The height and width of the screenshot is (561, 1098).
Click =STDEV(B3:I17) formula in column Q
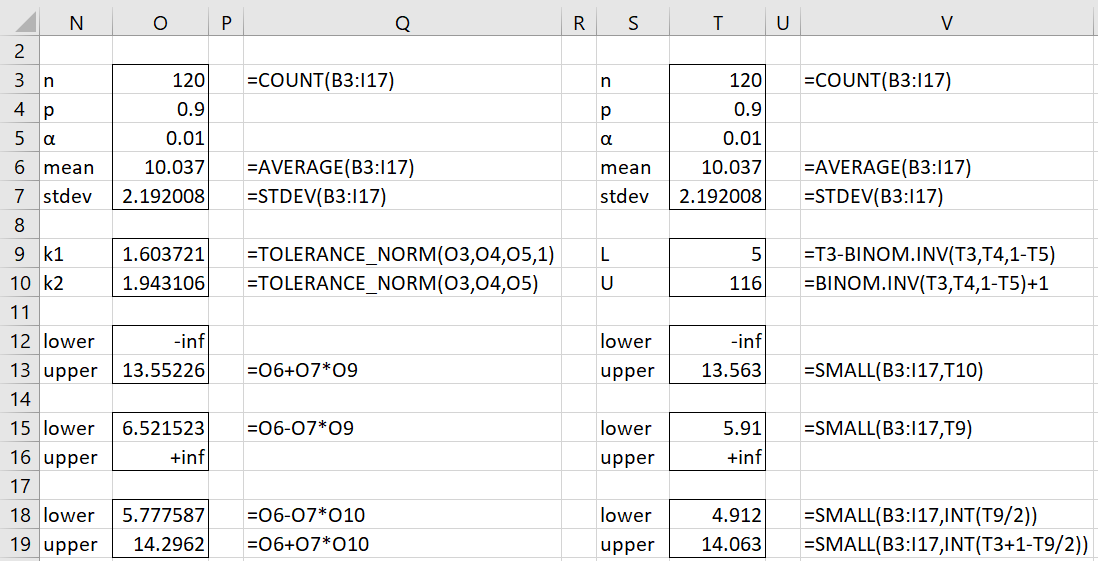[x=316, y=197]
